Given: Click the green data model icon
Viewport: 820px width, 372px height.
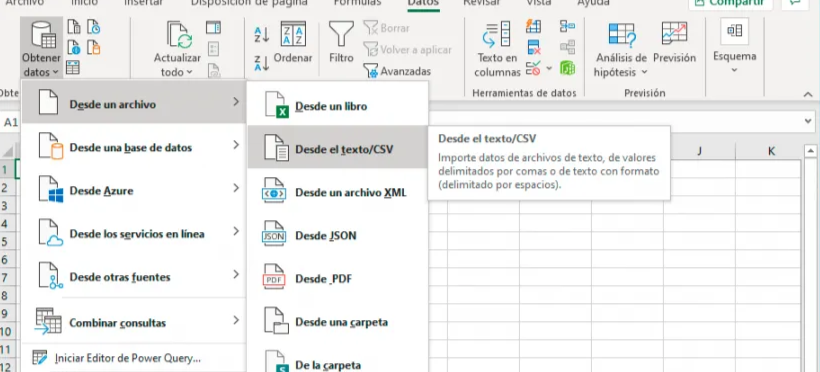Looking at the screenshot, I should 567,68.
